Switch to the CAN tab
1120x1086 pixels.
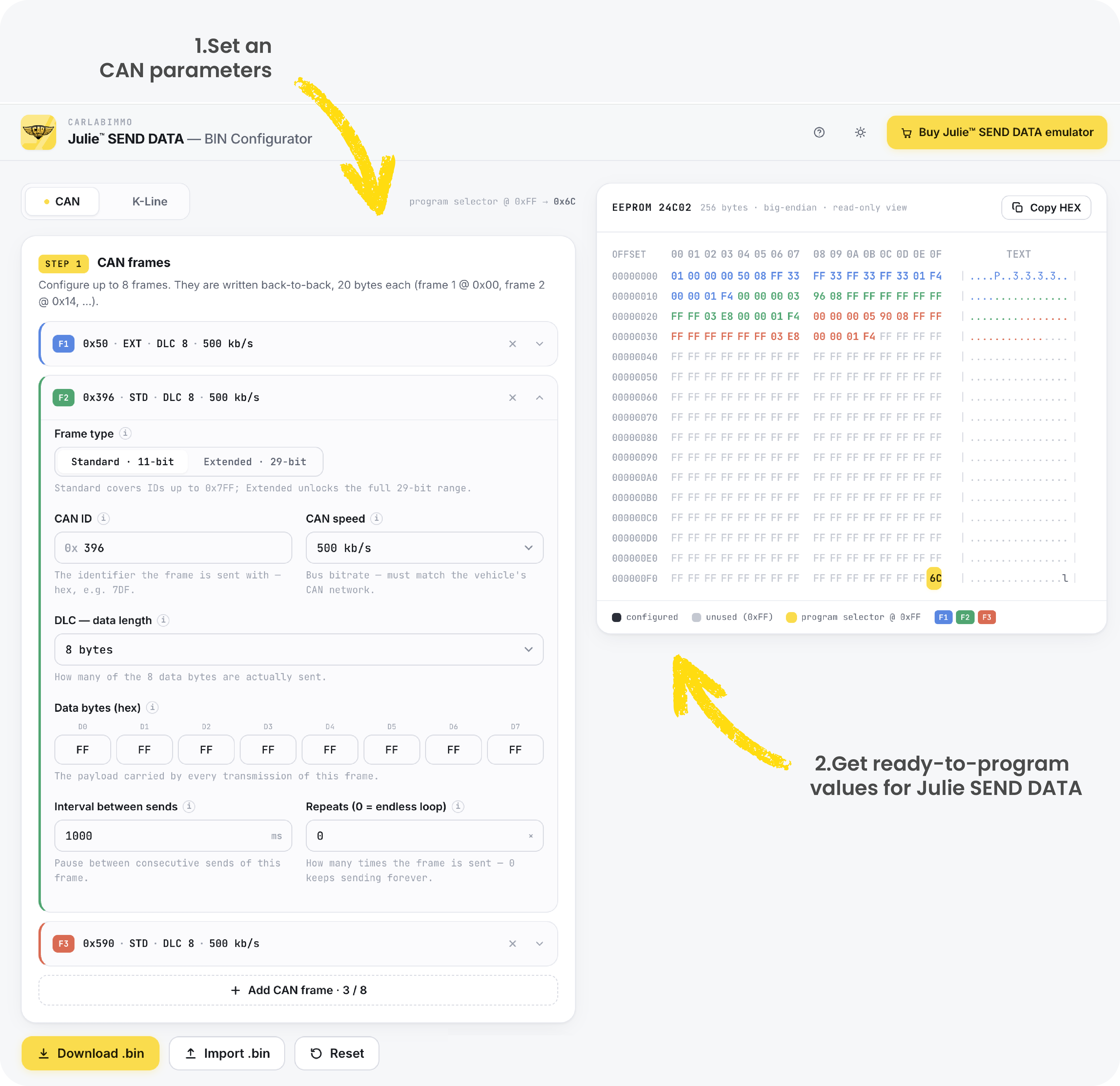62,202
